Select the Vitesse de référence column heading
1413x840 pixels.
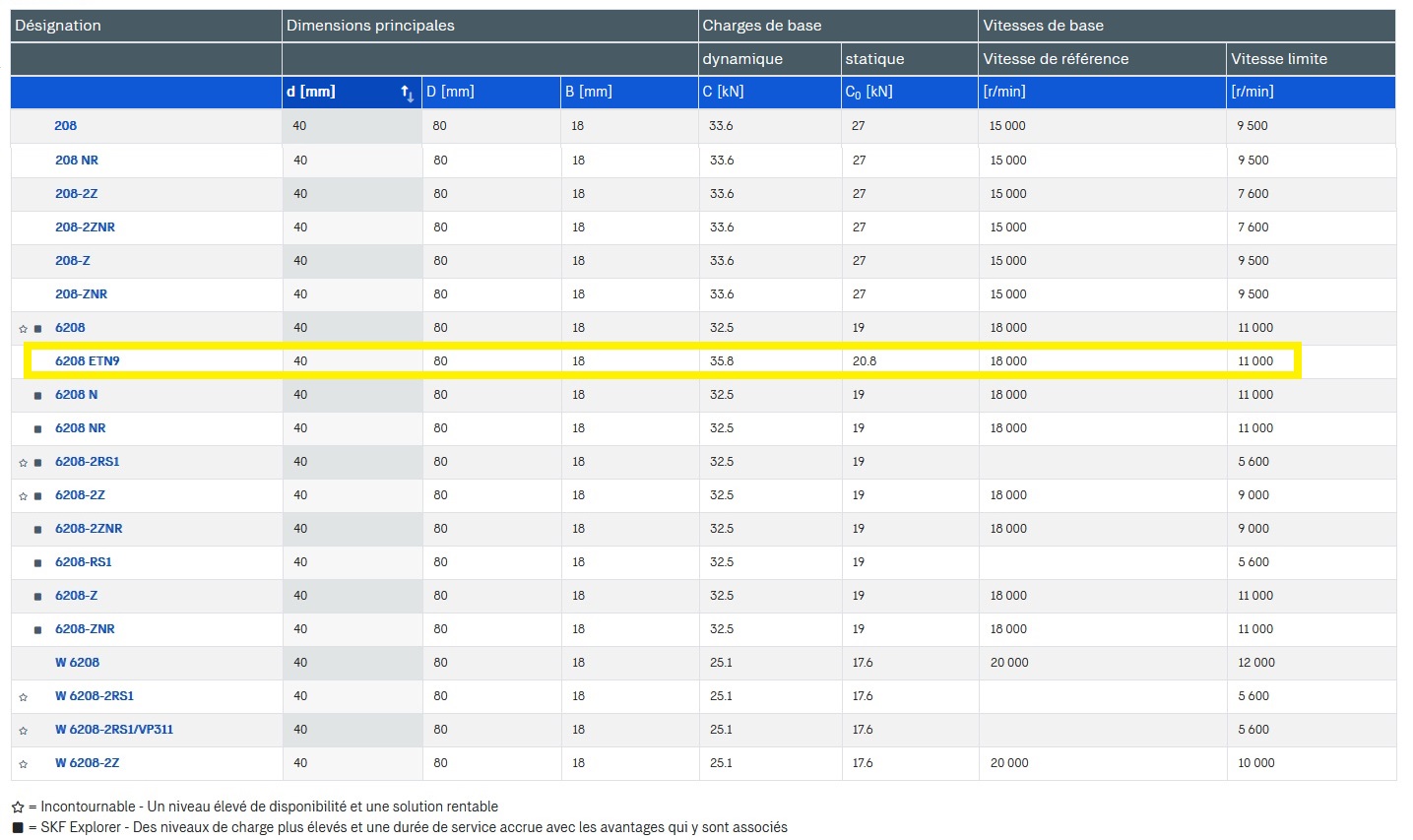point(1055,59)
